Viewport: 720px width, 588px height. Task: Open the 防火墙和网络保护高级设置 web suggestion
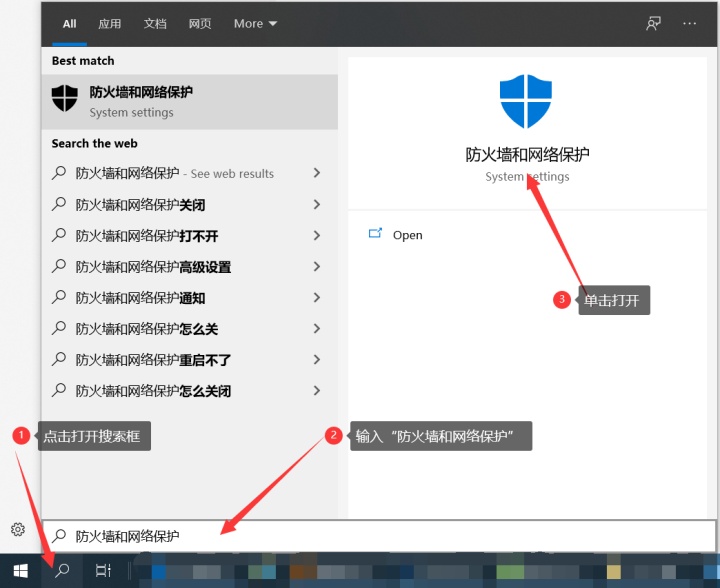(190, 267)
